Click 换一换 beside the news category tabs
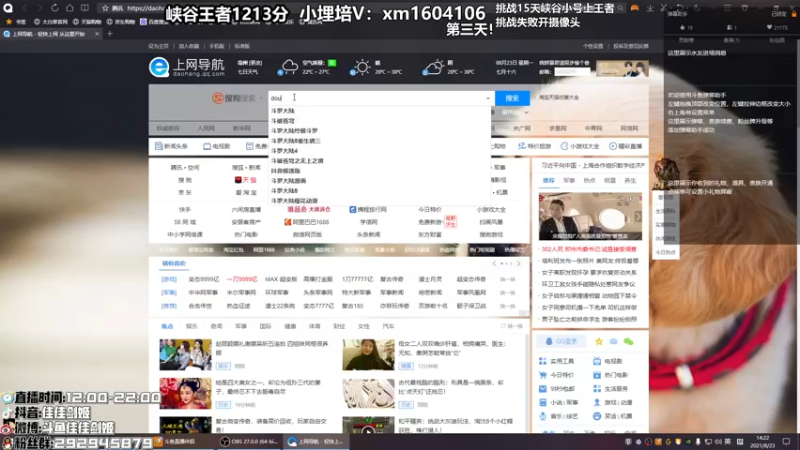This screenshot has width=800, height=450. 512,327
